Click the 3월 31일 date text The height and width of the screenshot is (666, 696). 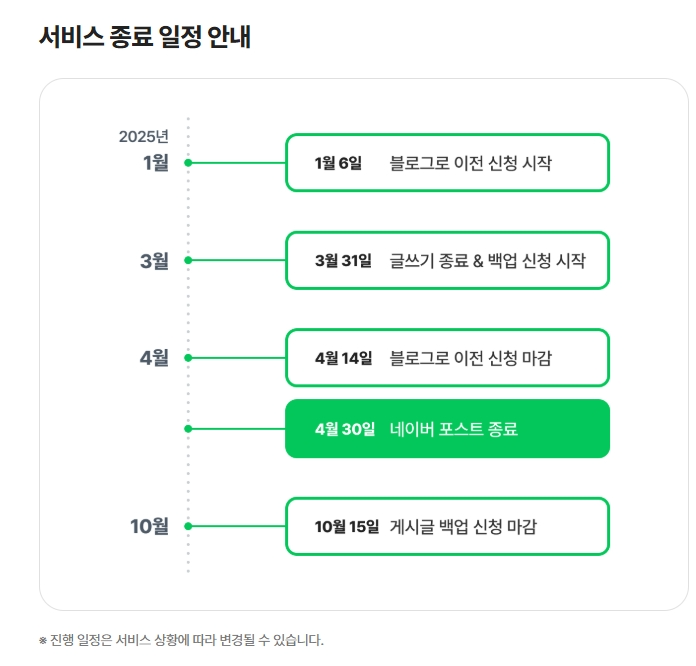click(343, 260)
